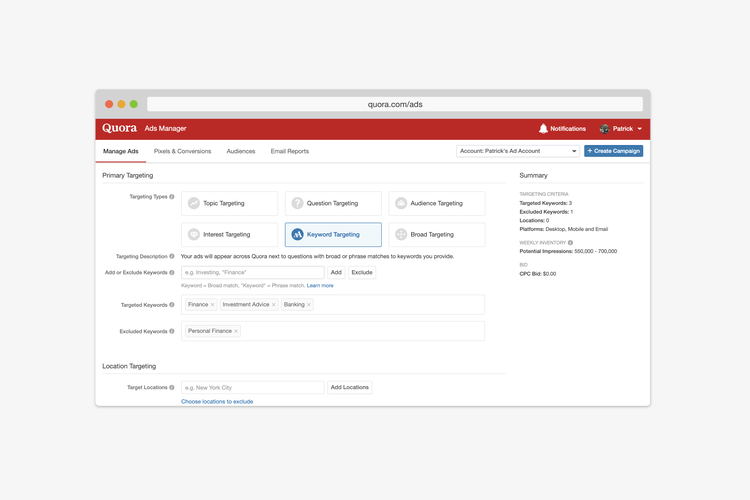The height and width of the screenshot is (500, 750).
Task: Click the info icon beside Targeted Keywords
Action: click(x=172, y=305)
